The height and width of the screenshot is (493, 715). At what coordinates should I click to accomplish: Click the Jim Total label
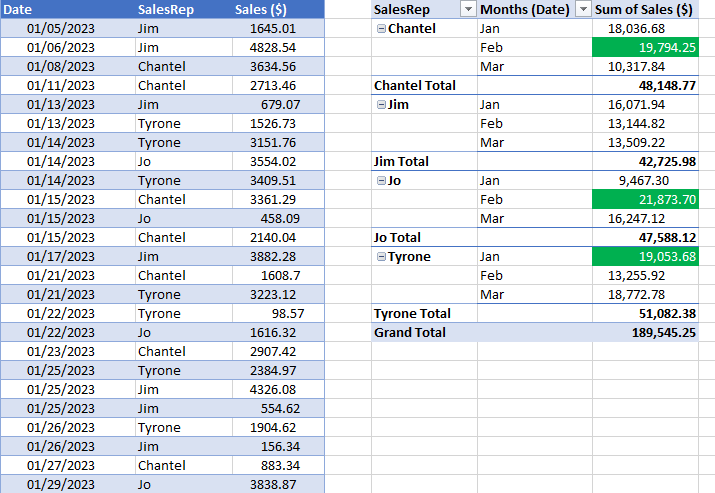click(x=425, y=161)
